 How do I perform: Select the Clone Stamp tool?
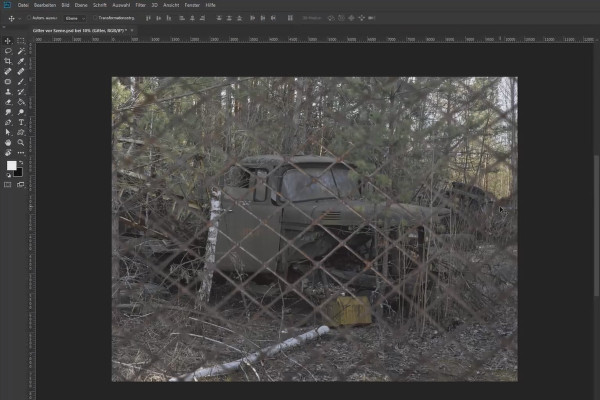point(8,92)
